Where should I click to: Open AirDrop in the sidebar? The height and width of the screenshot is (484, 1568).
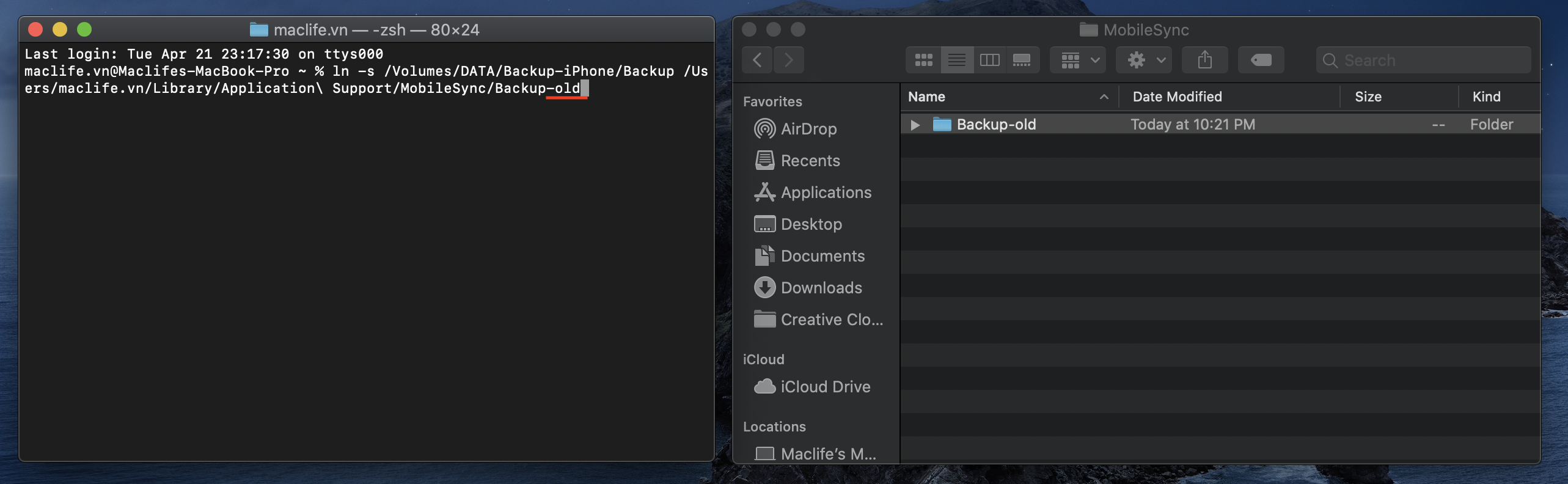808,129
